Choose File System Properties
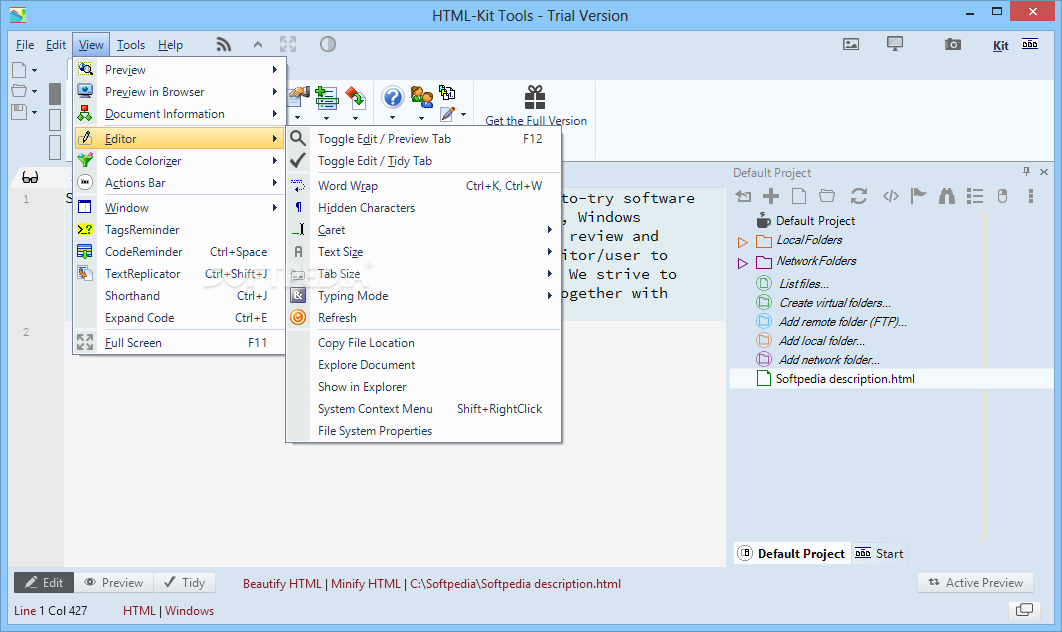Screen dimensions: 1062x632 pos(423,431)
